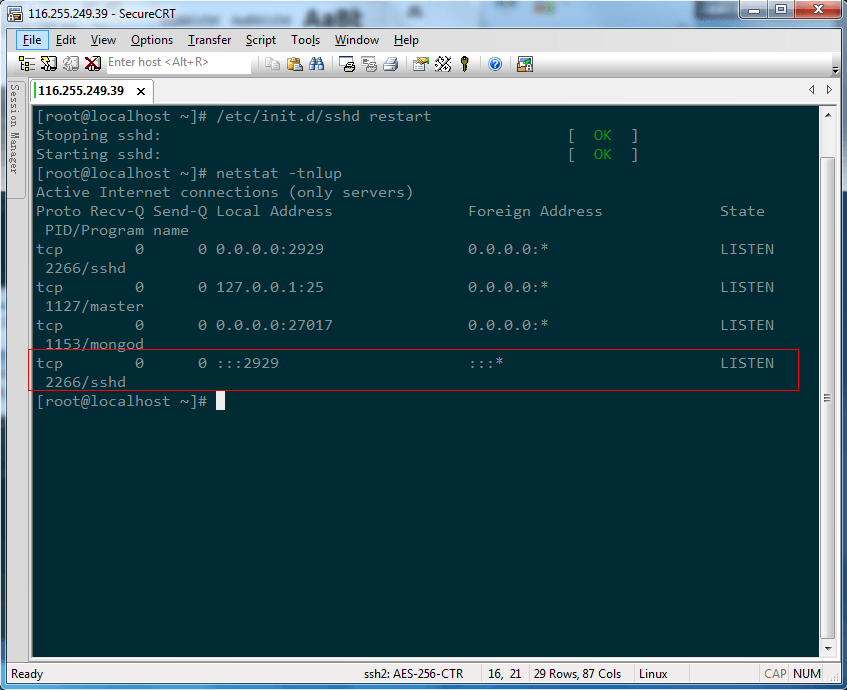Focus the Enter host input box
Screen dimensions: 847x690
(177, 63)
